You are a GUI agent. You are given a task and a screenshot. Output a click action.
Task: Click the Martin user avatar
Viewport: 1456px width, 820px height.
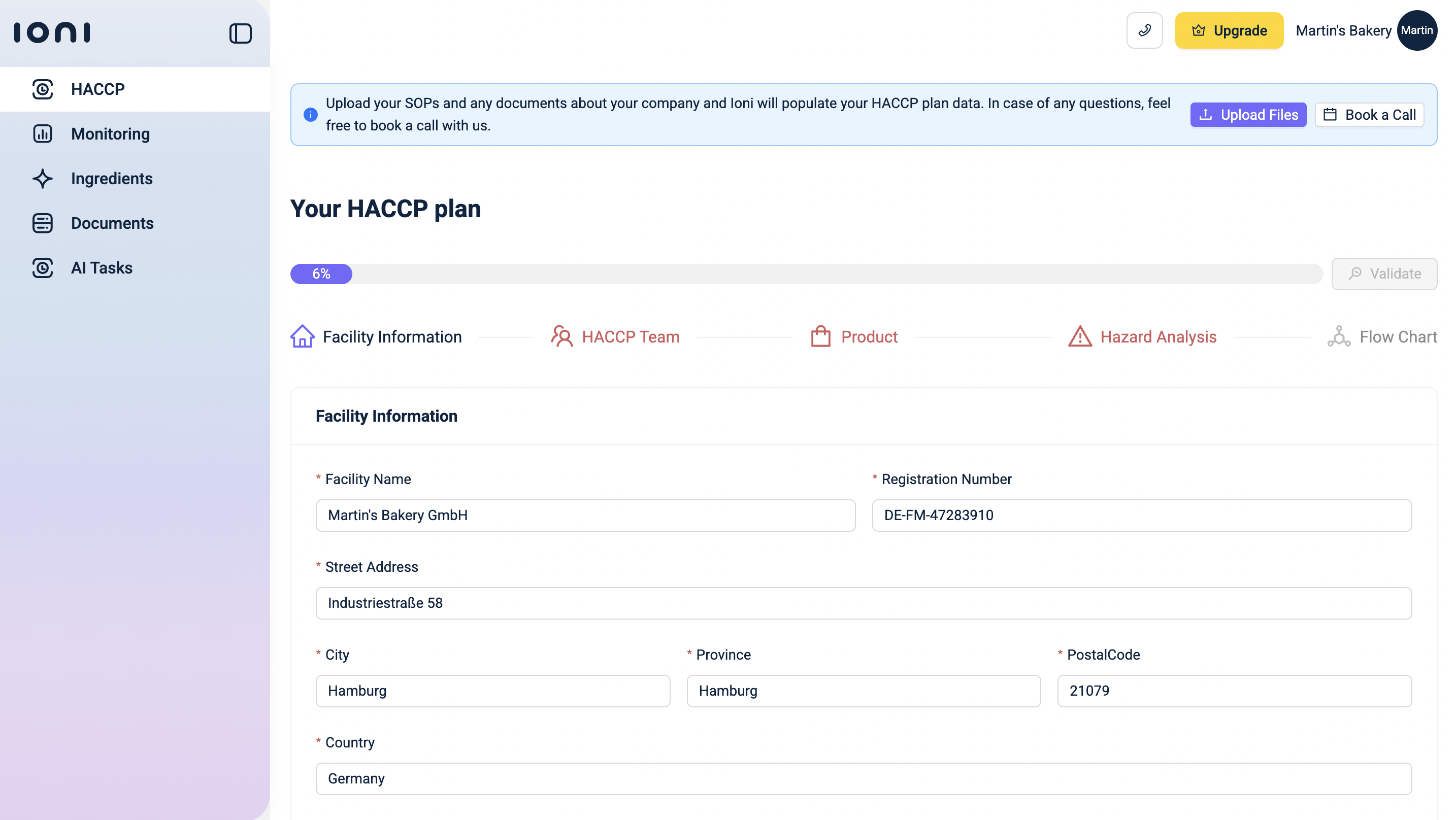pos(1416,30)
